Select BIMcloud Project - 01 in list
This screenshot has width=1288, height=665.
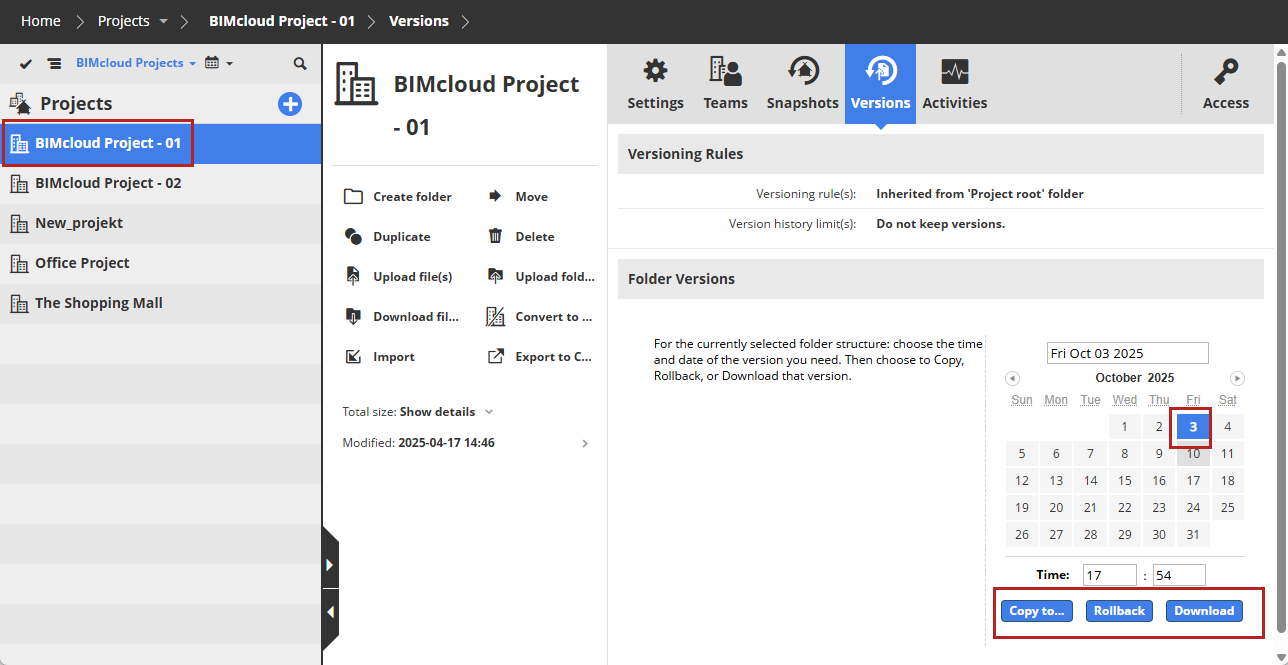pos(160,143)
